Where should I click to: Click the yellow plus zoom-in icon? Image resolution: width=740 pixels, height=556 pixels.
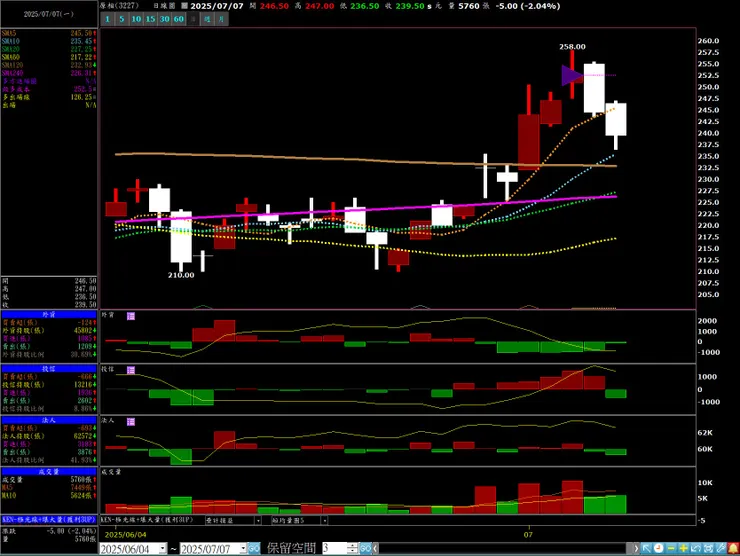click(683, 548)
